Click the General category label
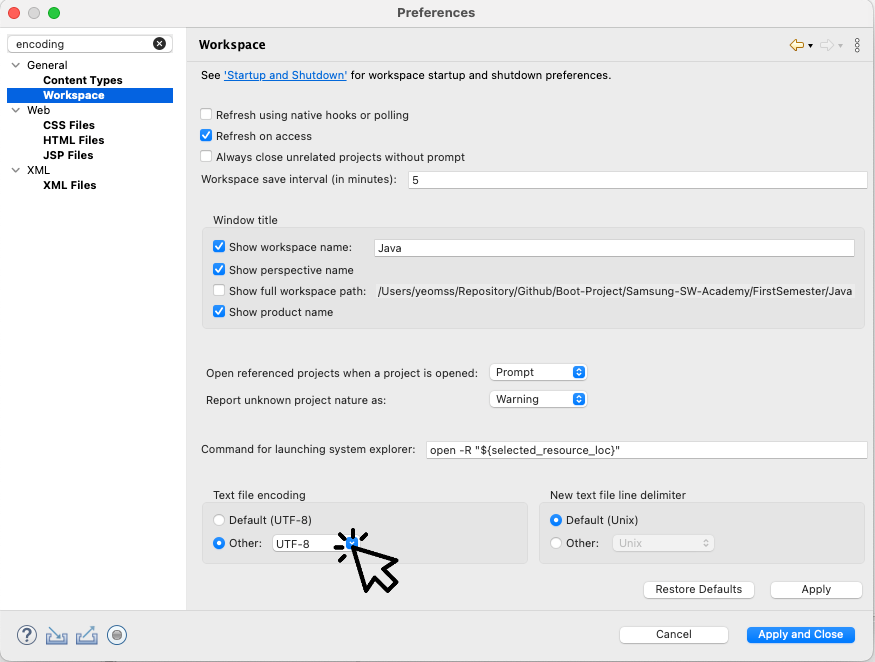 click(x=47, y=65)
